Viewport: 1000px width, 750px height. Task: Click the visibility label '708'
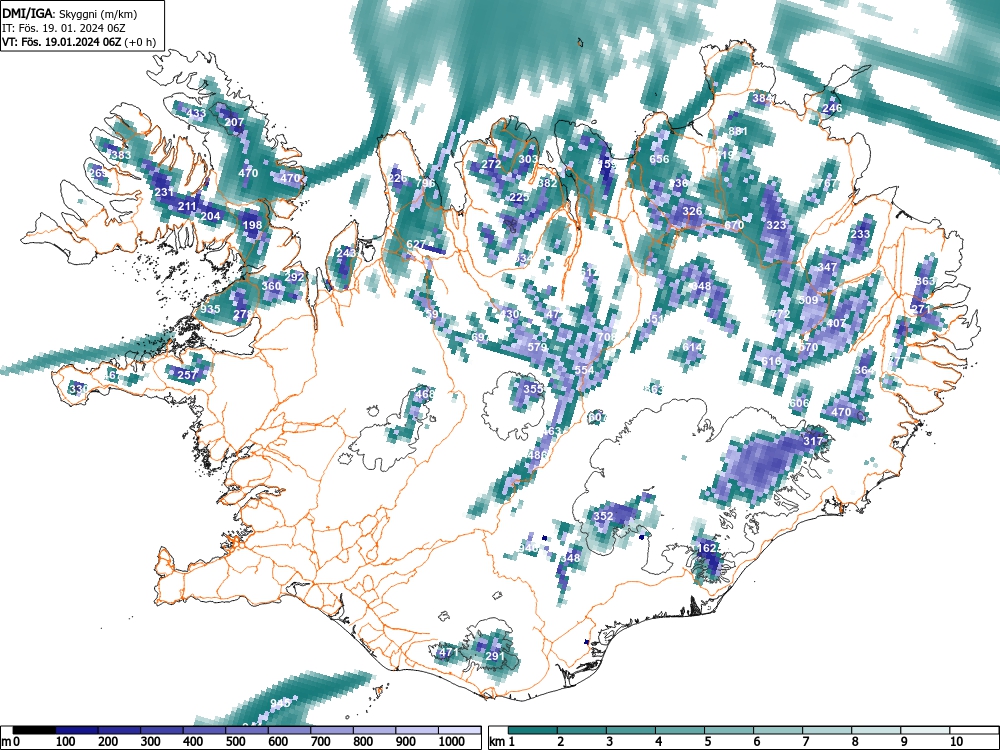(x=607, y=337)
